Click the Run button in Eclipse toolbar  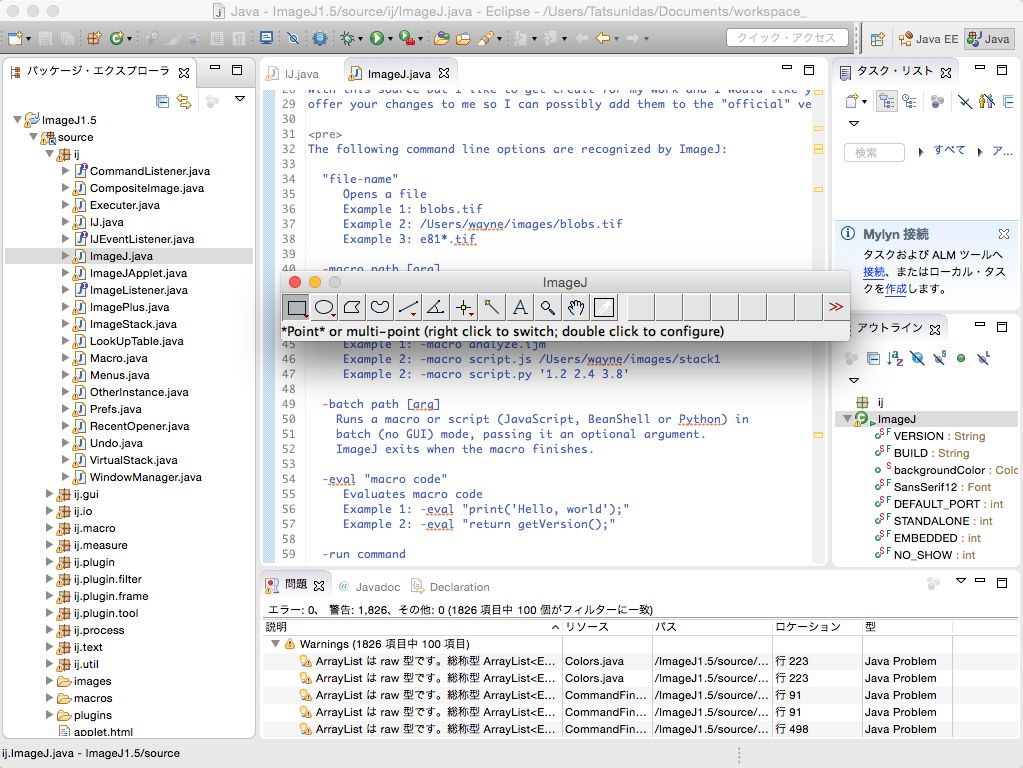pyautogui.click(x=378, y=38)
